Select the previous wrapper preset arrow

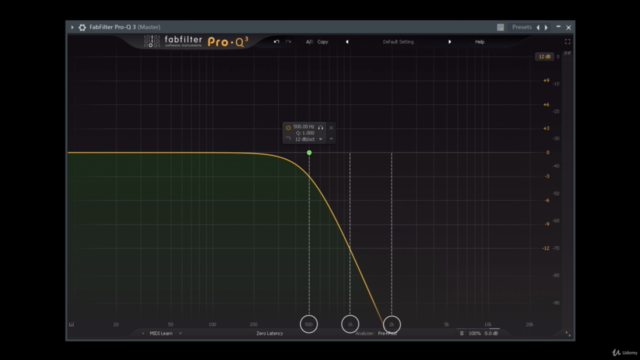pos(538,27)
